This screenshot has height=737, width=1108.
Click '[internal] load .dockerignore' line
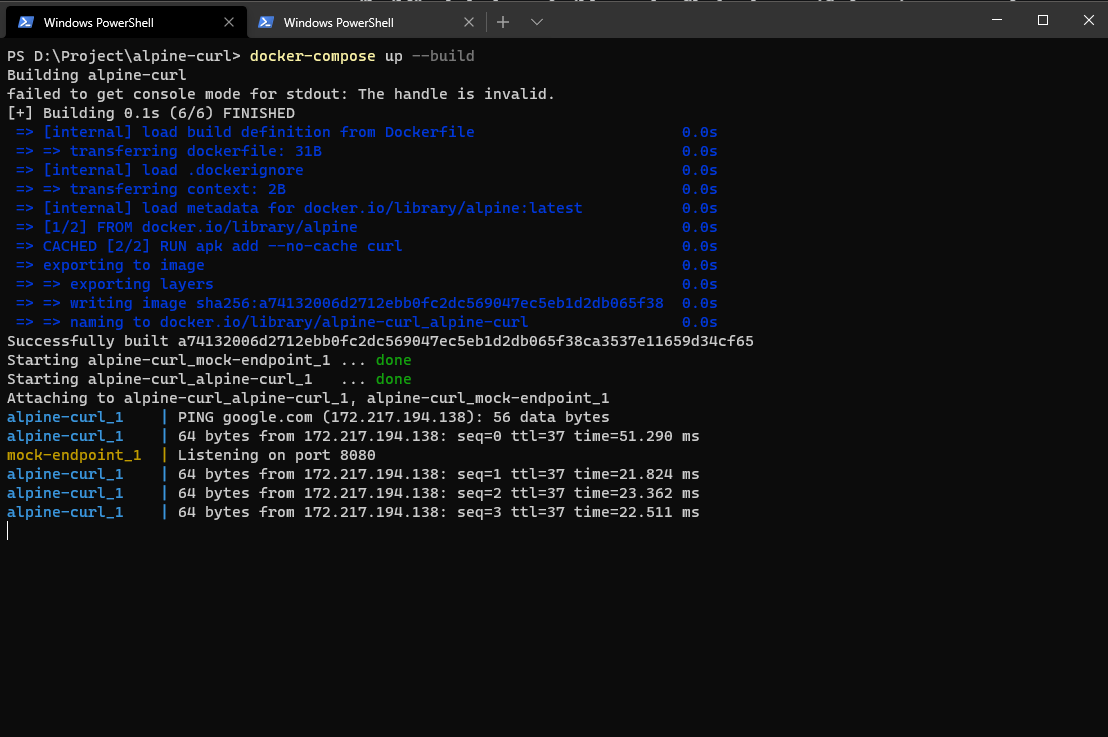[366, 170]
